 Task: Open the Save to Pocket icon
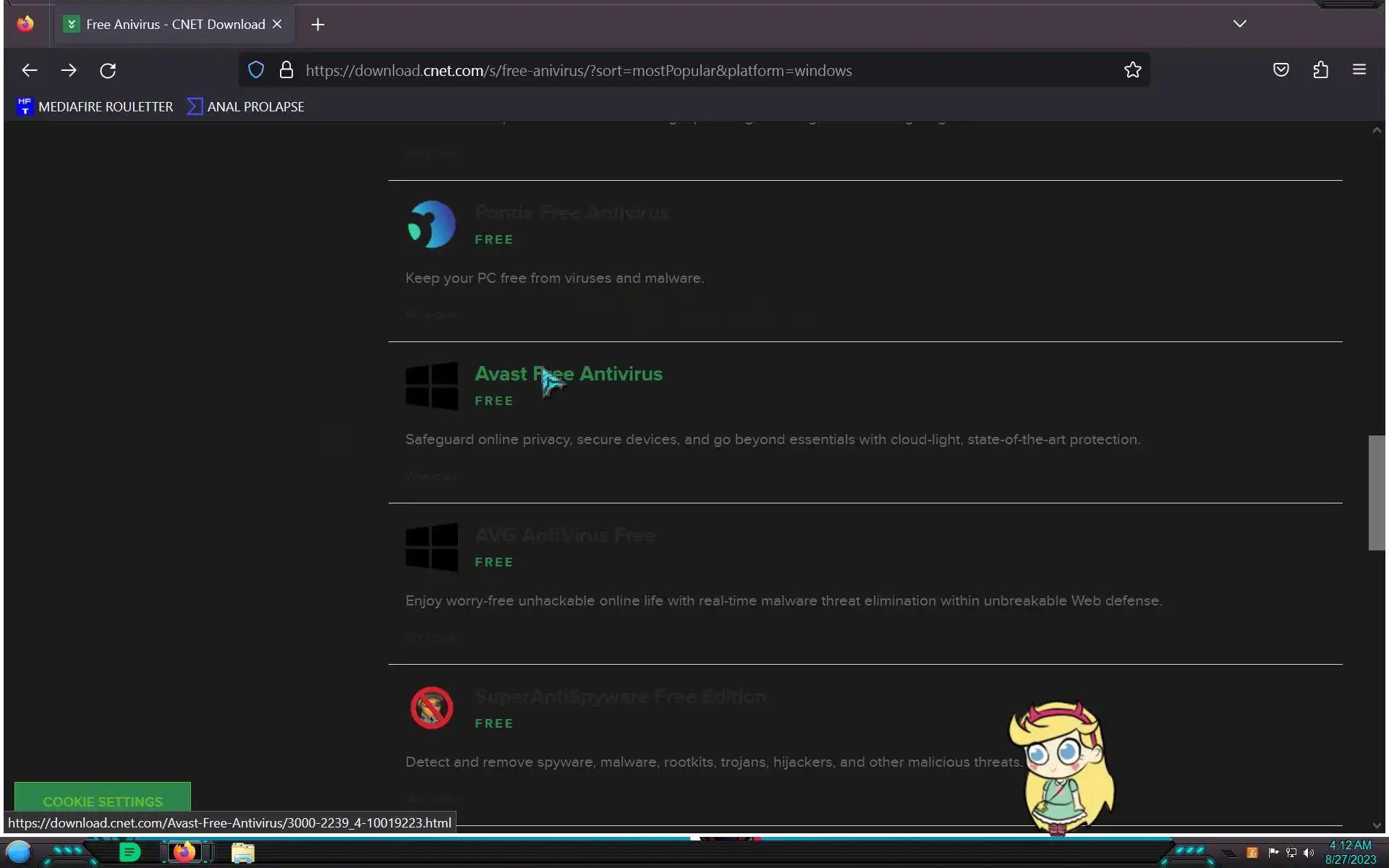pyautogui.click(x=1280, y=70)
